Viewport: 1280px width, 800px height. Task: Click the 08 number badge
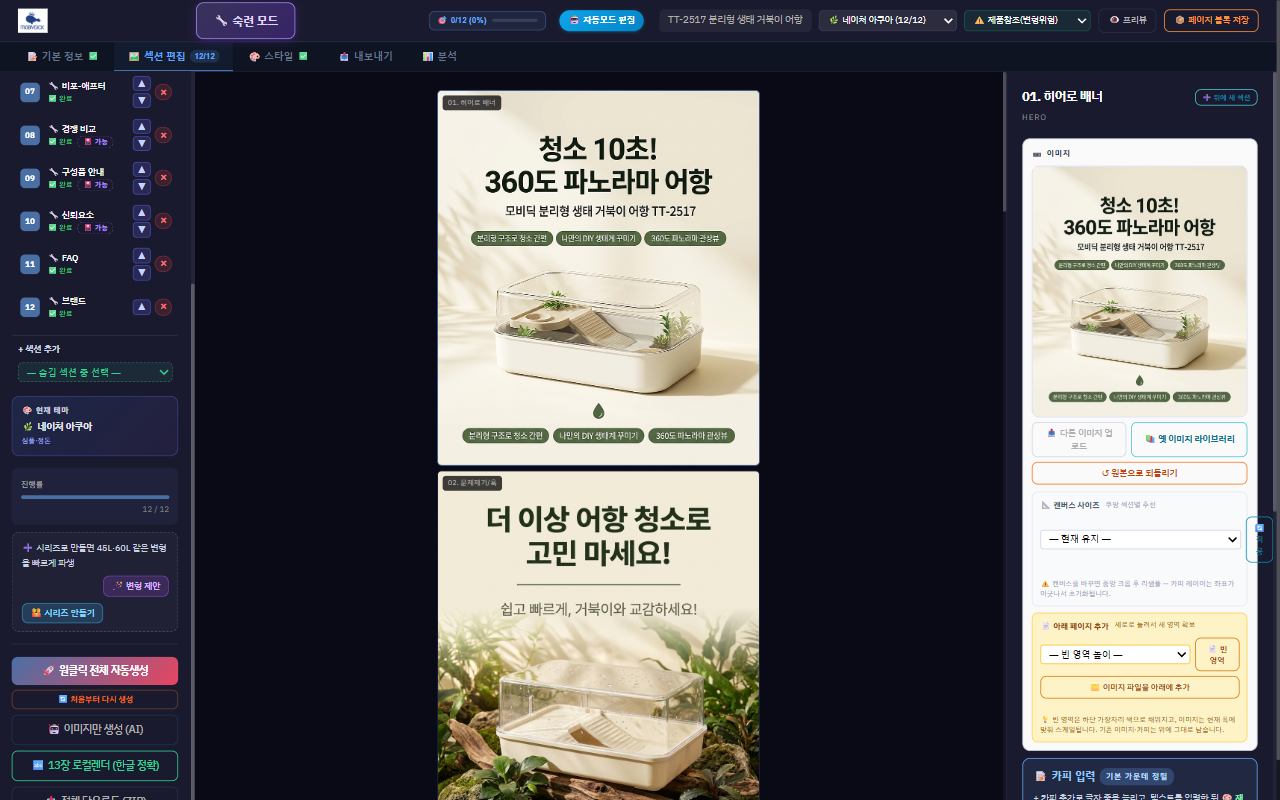click(x=30, y=135)
